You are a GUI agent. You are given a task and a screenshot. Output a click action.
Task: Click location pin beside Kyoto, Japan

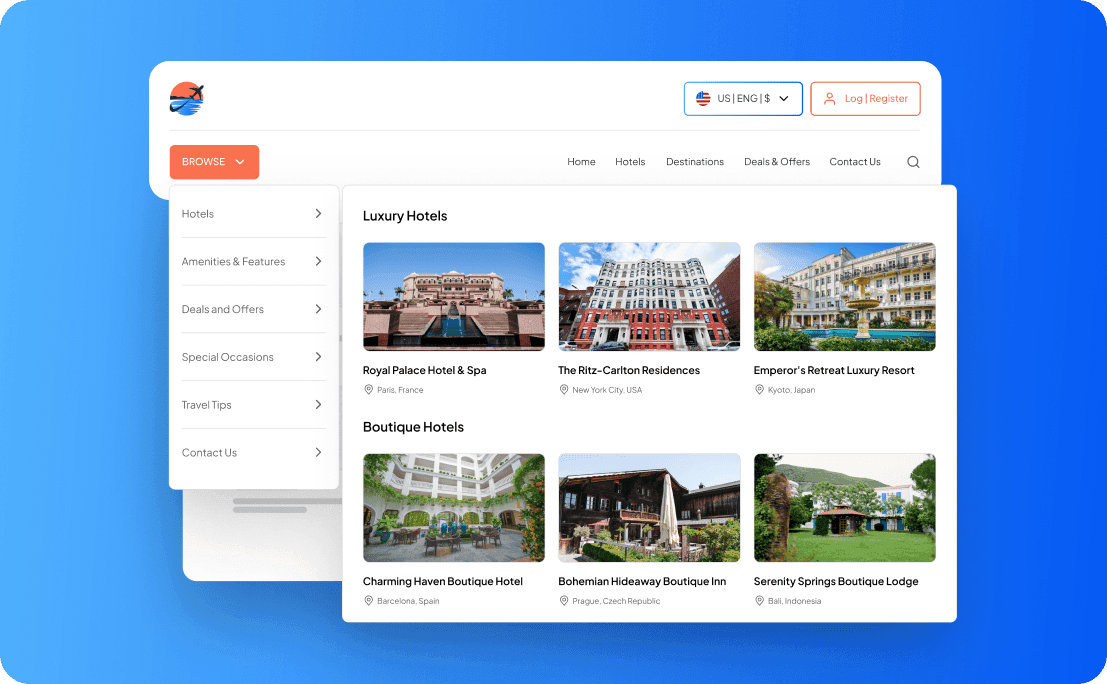(x=759, y=390)
